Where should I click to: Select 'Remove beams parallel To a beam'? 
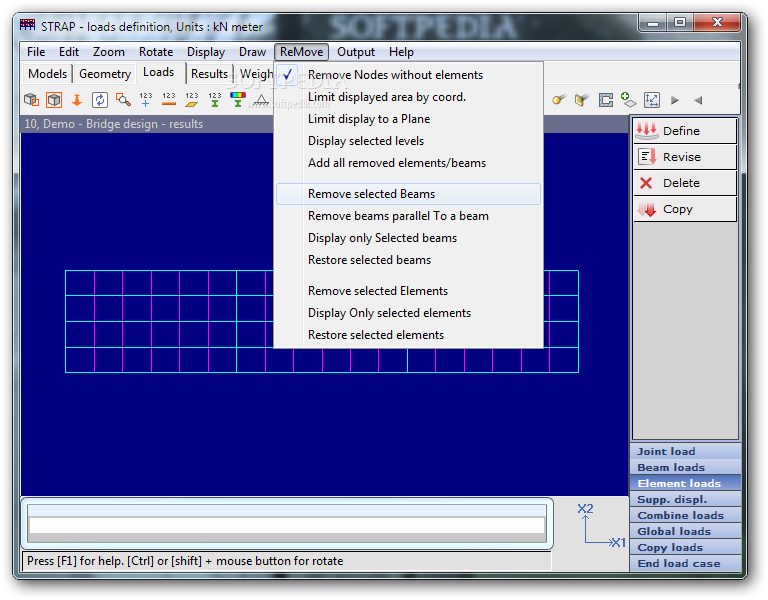pos(408,216)
